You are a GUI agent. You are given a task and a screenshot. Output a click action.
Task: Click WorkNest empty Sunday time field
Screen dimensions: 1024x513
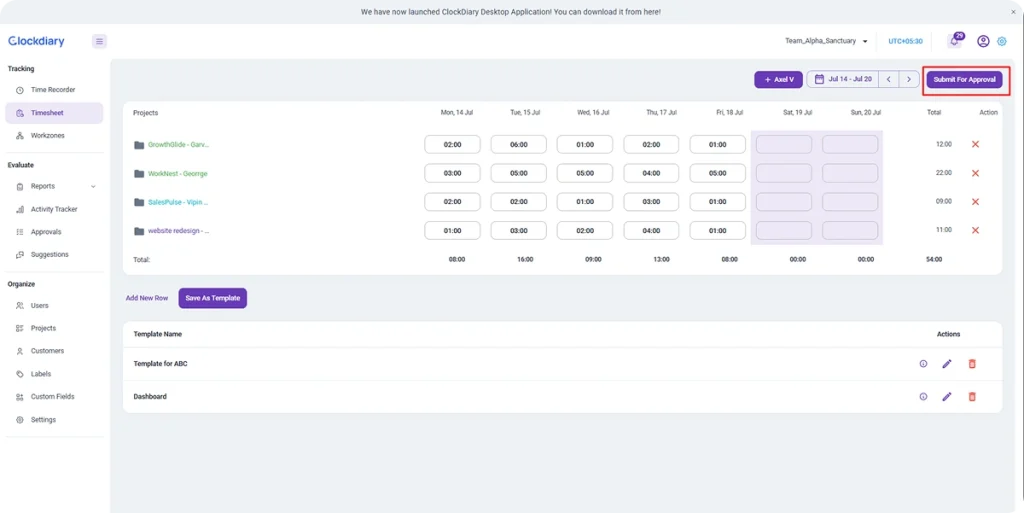click(x=850, y=173)
